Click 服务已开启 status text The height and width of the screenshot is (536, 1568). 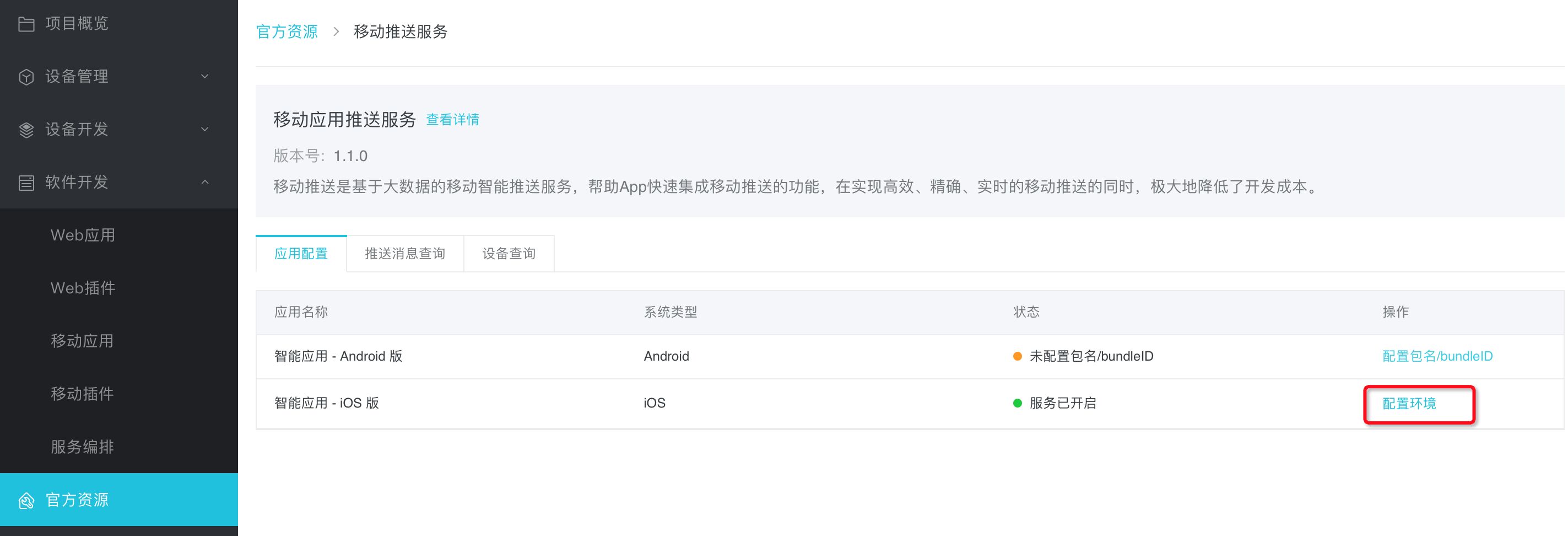(1063, 403)
